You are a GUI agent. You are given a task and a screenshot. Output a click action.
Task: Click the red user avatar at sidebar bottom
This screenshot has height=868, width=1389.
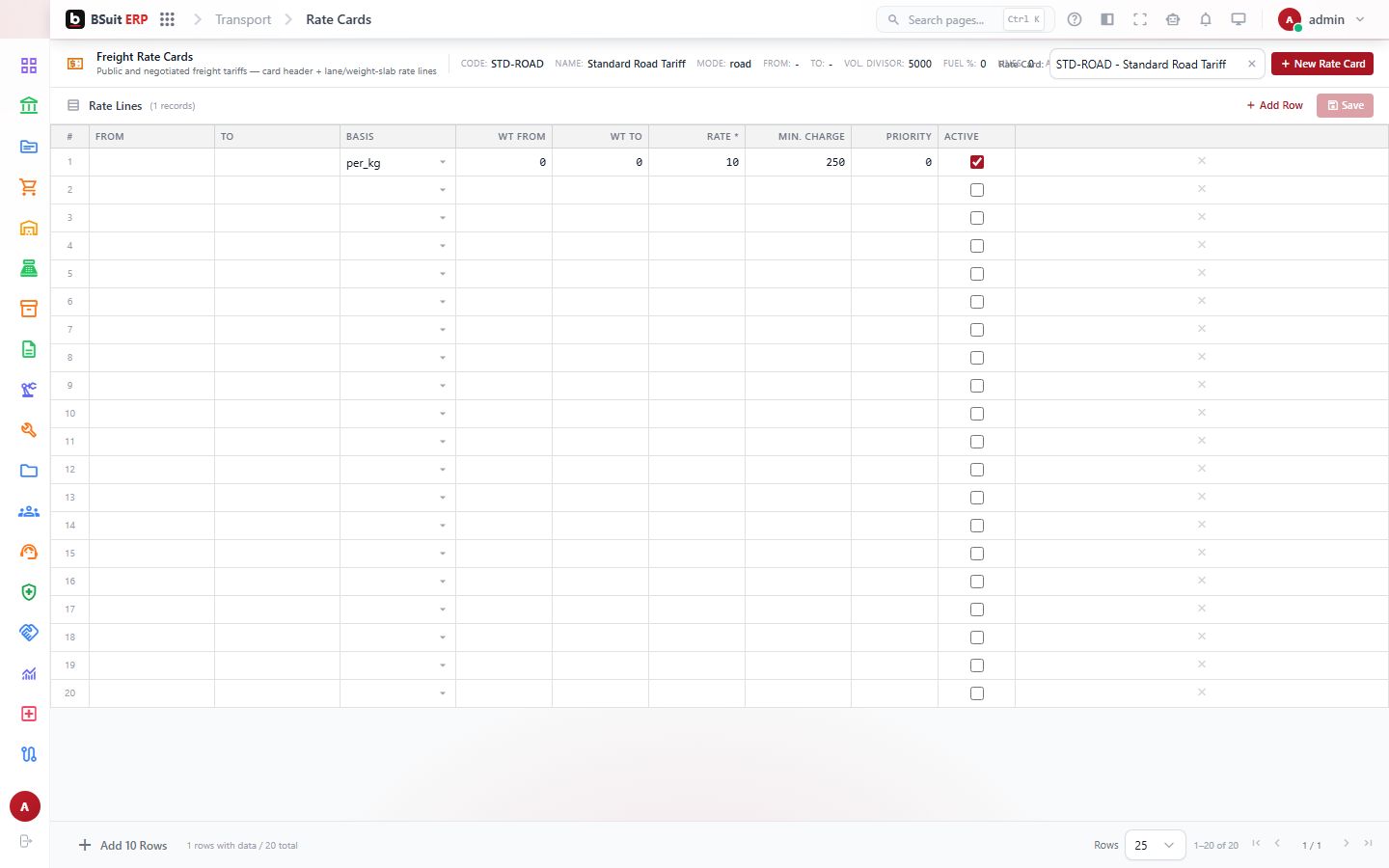click(x=25, y=806)
